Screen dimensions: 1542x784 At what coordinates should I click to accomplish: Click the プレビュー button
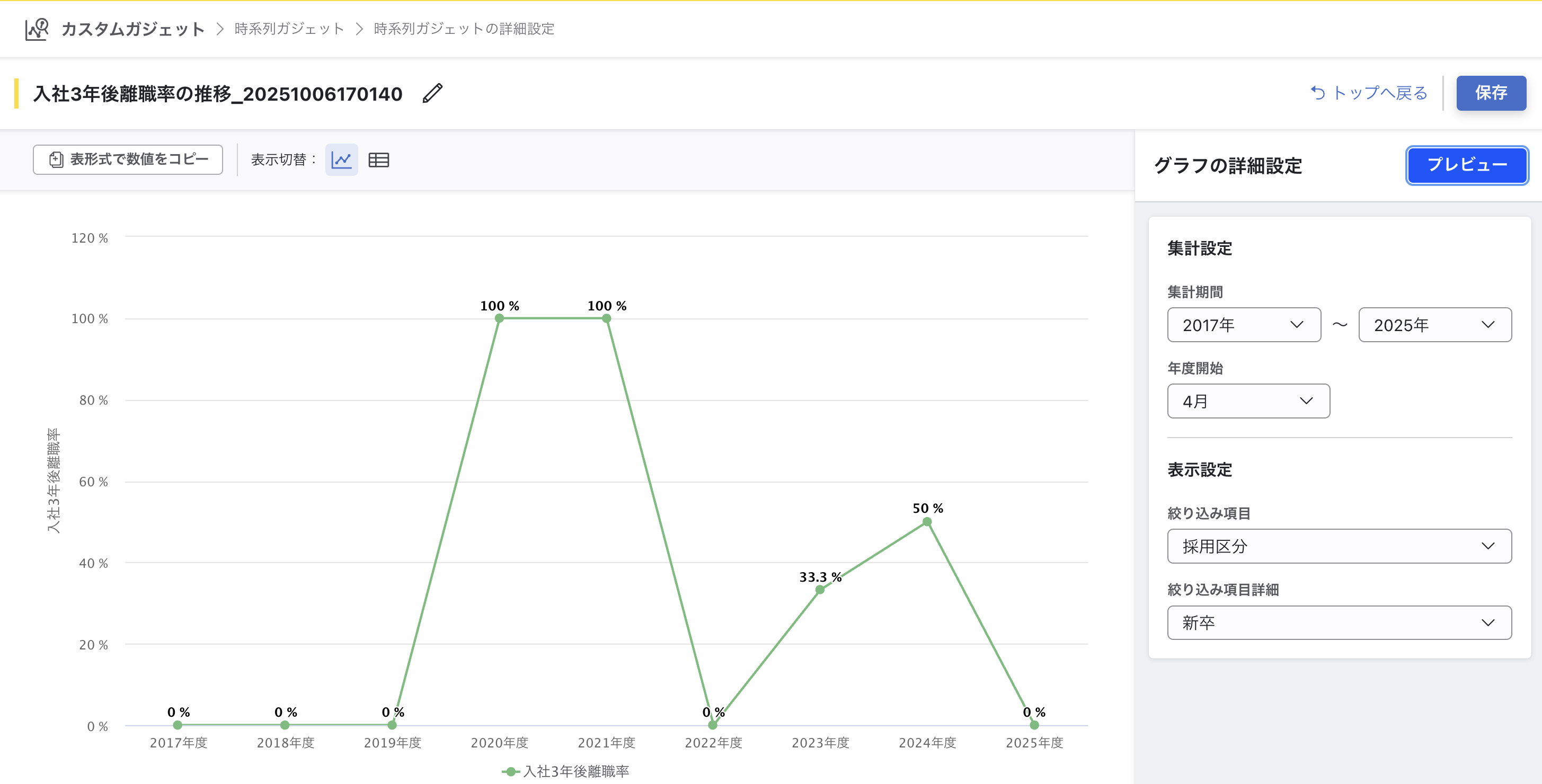point(1467,165)
